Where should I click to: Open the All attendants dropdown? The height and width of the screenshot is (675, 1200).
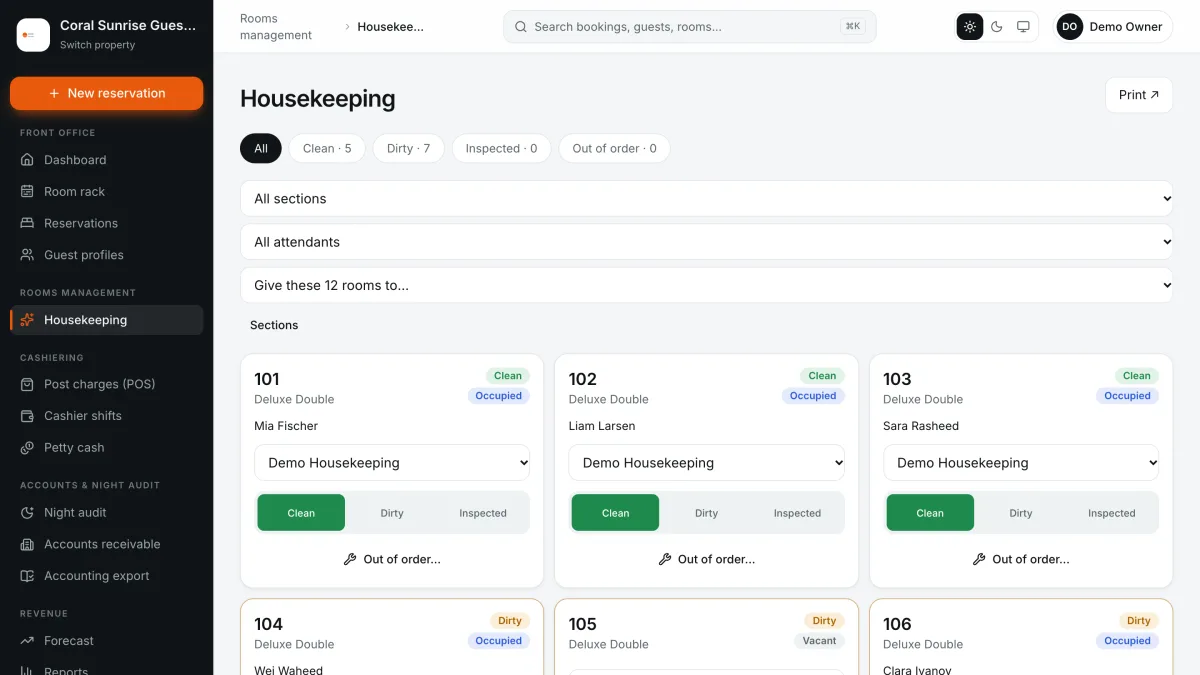pyautogui.click(x=706, y=242)
